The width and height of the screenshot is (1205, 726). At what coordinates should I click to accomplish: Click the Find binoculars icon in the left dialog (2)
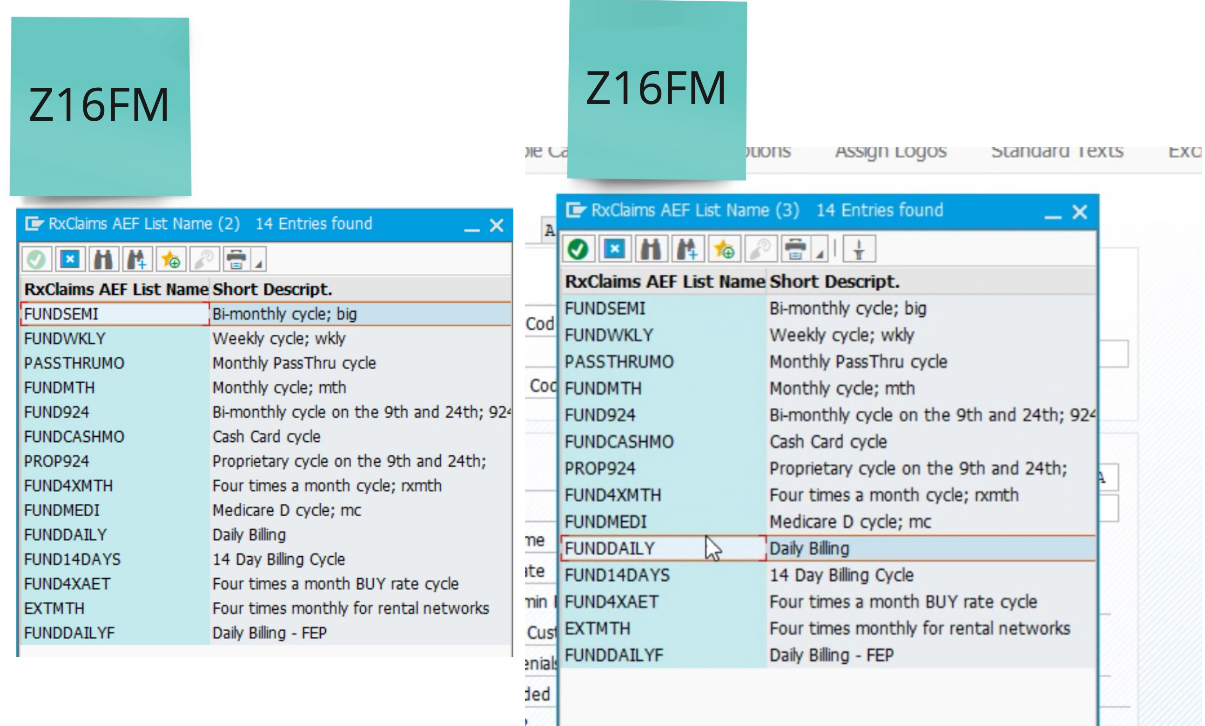(102, 260)
